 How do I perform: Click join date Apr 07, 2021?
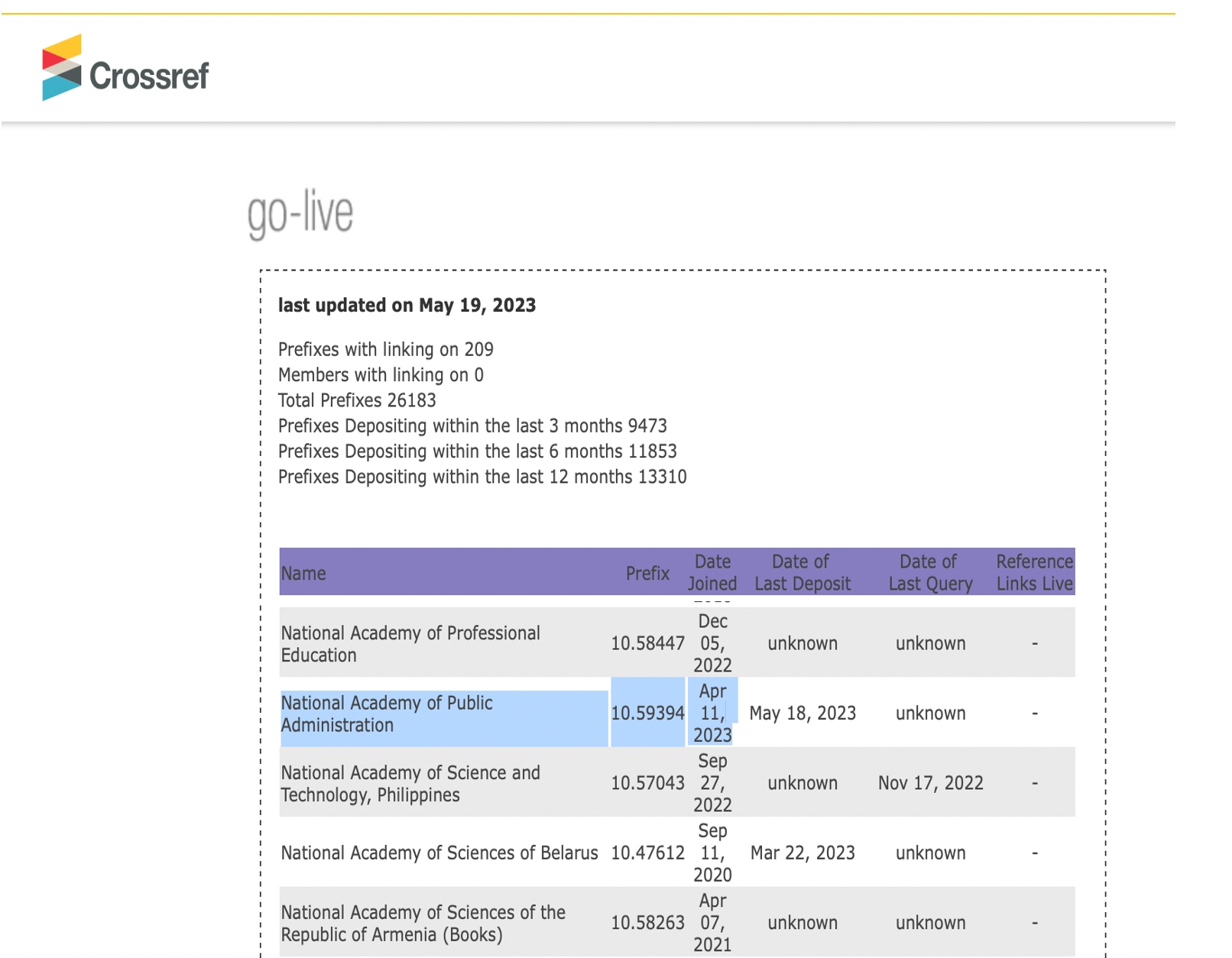(x=712, y=923)
